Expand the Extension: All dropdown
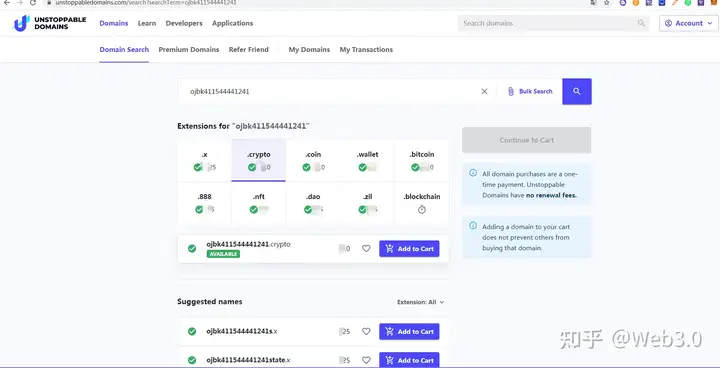Image resolution: width=720 pixels, height=368 pixels. (x=421, y=302)
